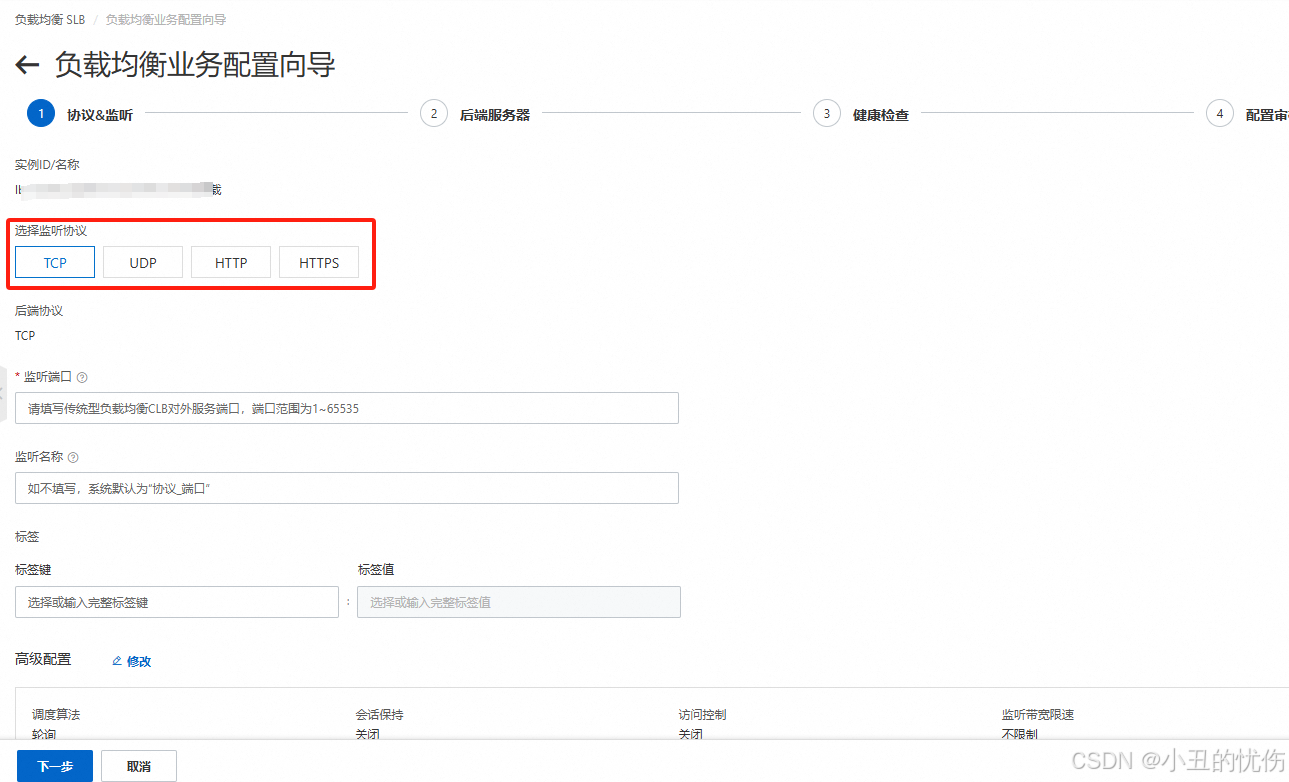Click the 取消 button
This screenshot has width=1289, height=782.
click(x=139, y=766)
